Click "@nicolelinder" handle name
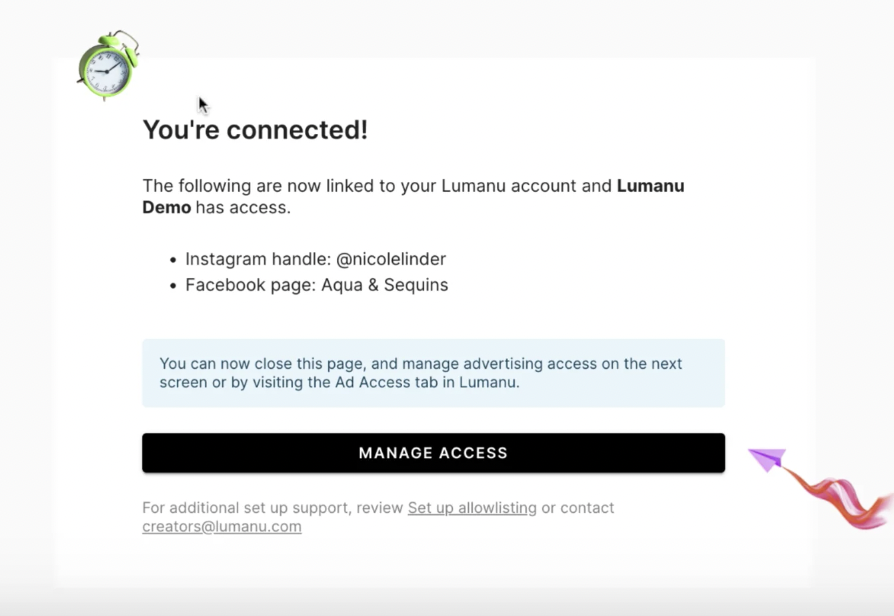 tap(391, 259)
